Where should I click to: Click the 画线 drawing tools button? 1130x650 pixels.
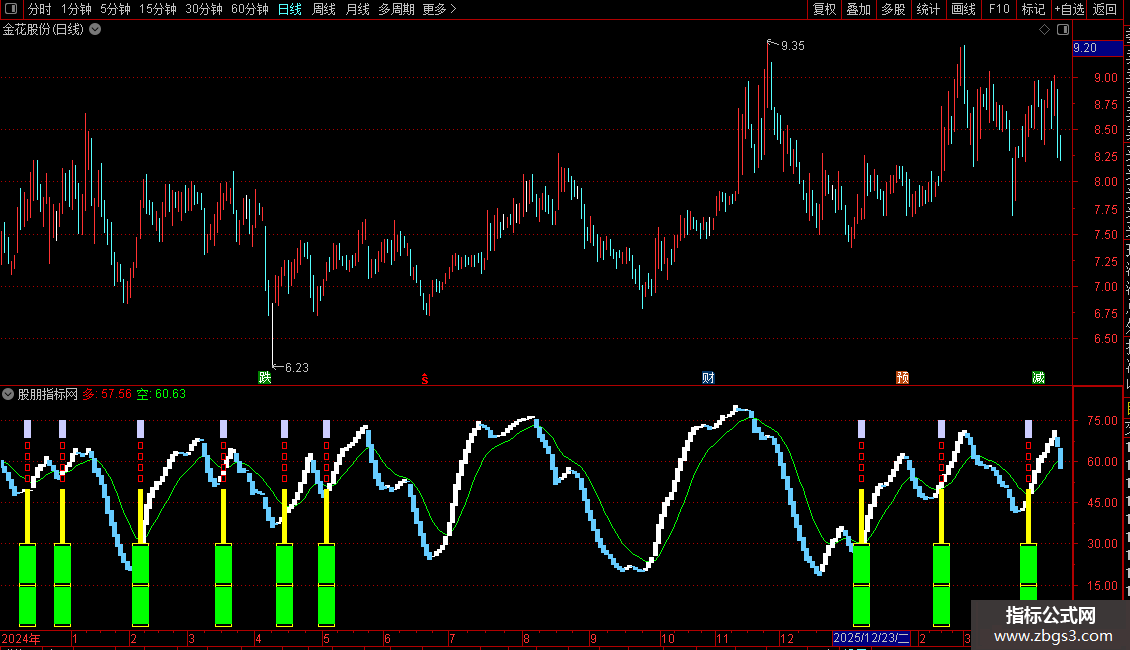coord(964,9)
